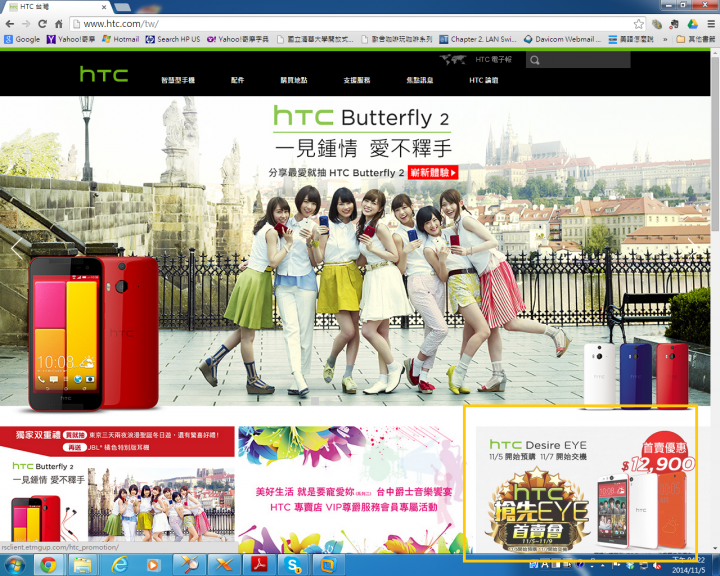Click the taskbar clock showing 2014/11/5

pos(689,565)
